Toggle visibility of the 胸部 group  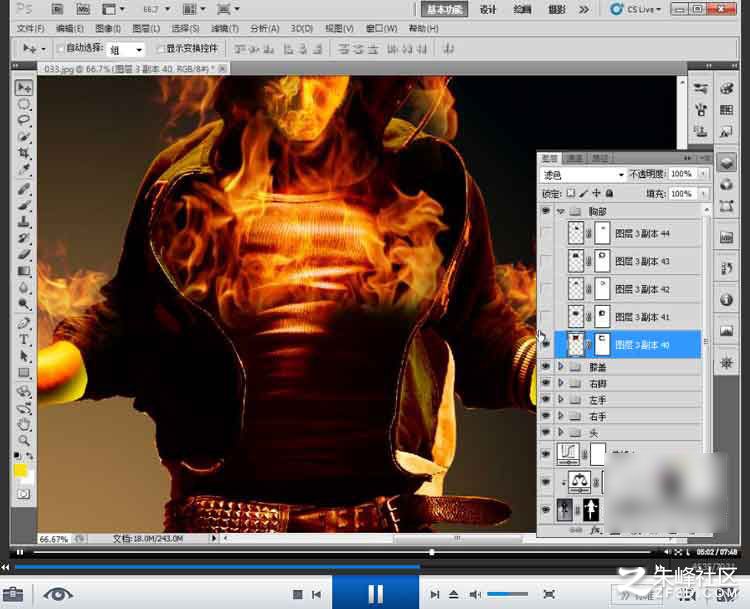point(545,211)
